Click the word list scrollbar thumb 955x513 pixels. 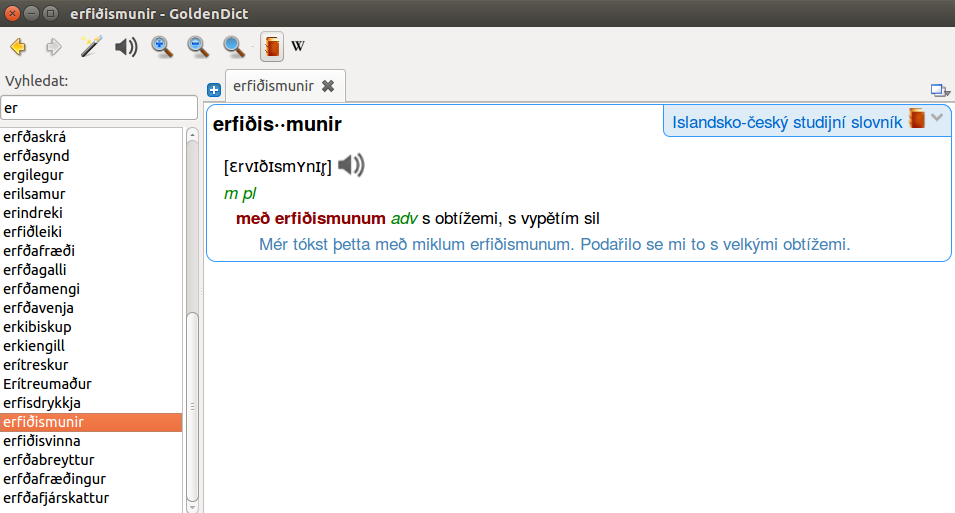(192, 406)
